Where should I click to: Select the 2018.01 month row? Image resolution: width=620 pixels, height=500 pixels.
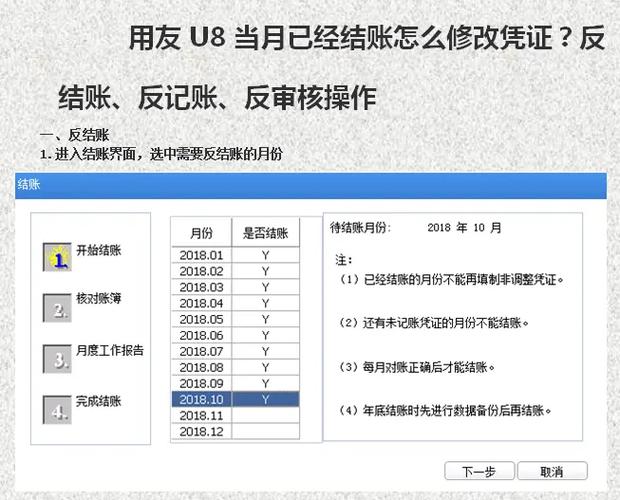tap(235, 255)
